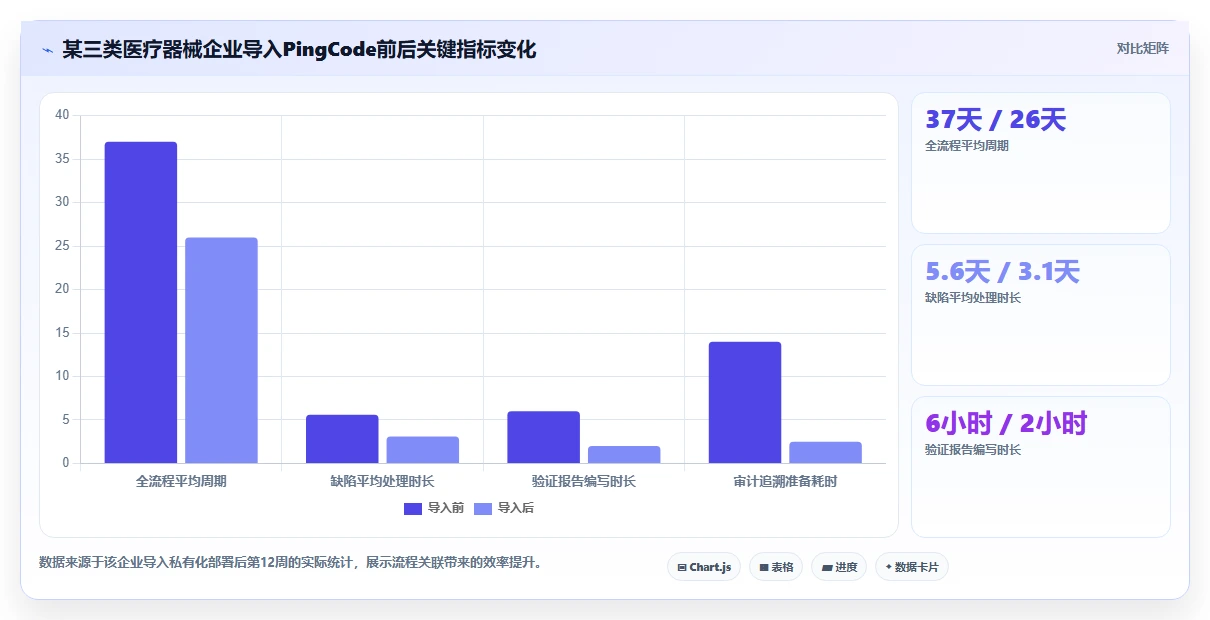
Task: Click the chart title about PingCode指标变化
Action: (299, 49)
